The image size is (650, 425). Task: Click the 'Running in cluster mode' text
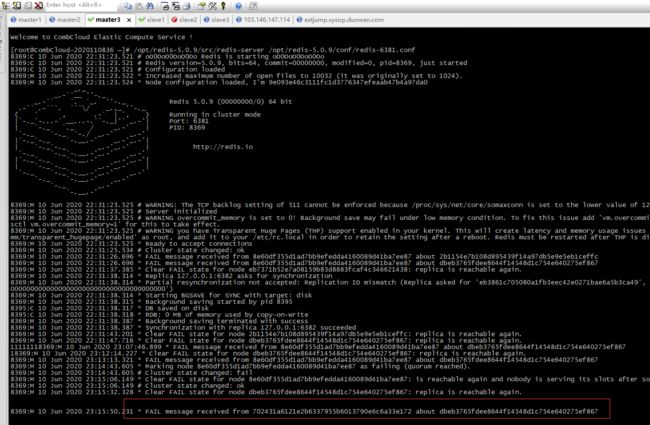point(215,114)
